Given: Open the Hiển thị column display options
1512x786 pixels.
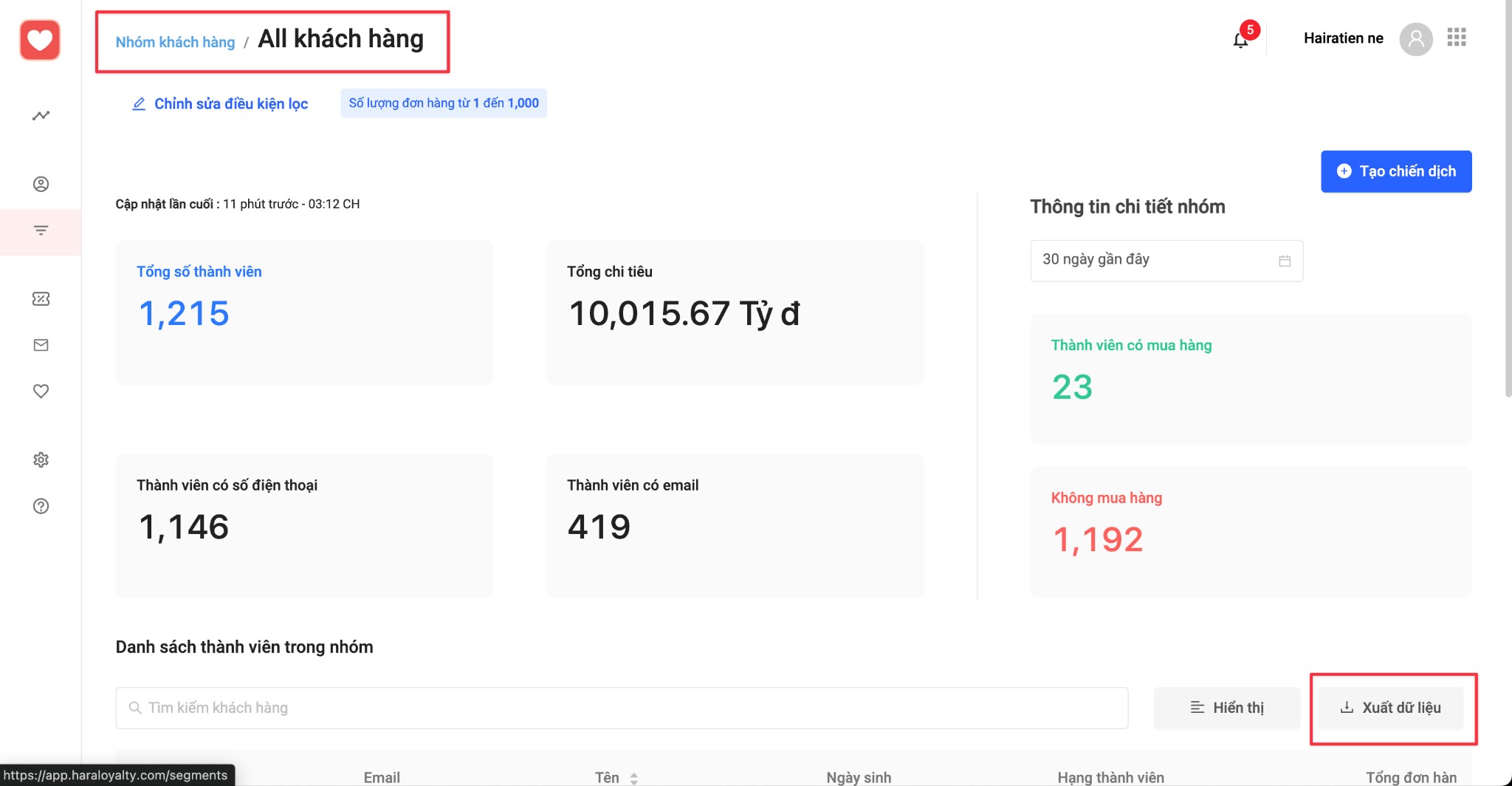Looking at the screenshot, I should coord(1227,708).
